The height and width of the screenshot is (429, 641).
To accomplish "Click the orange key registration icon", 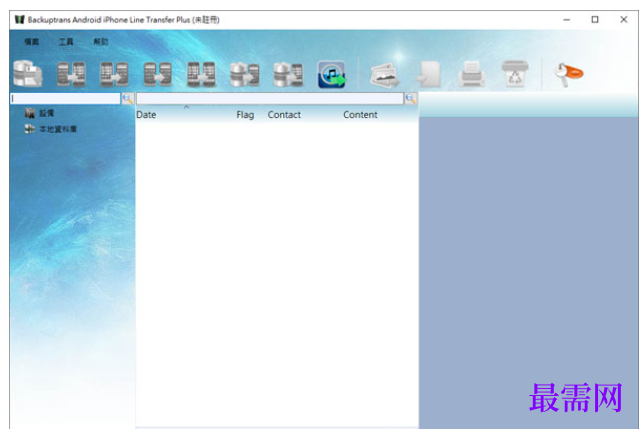I will coord(569,74).
